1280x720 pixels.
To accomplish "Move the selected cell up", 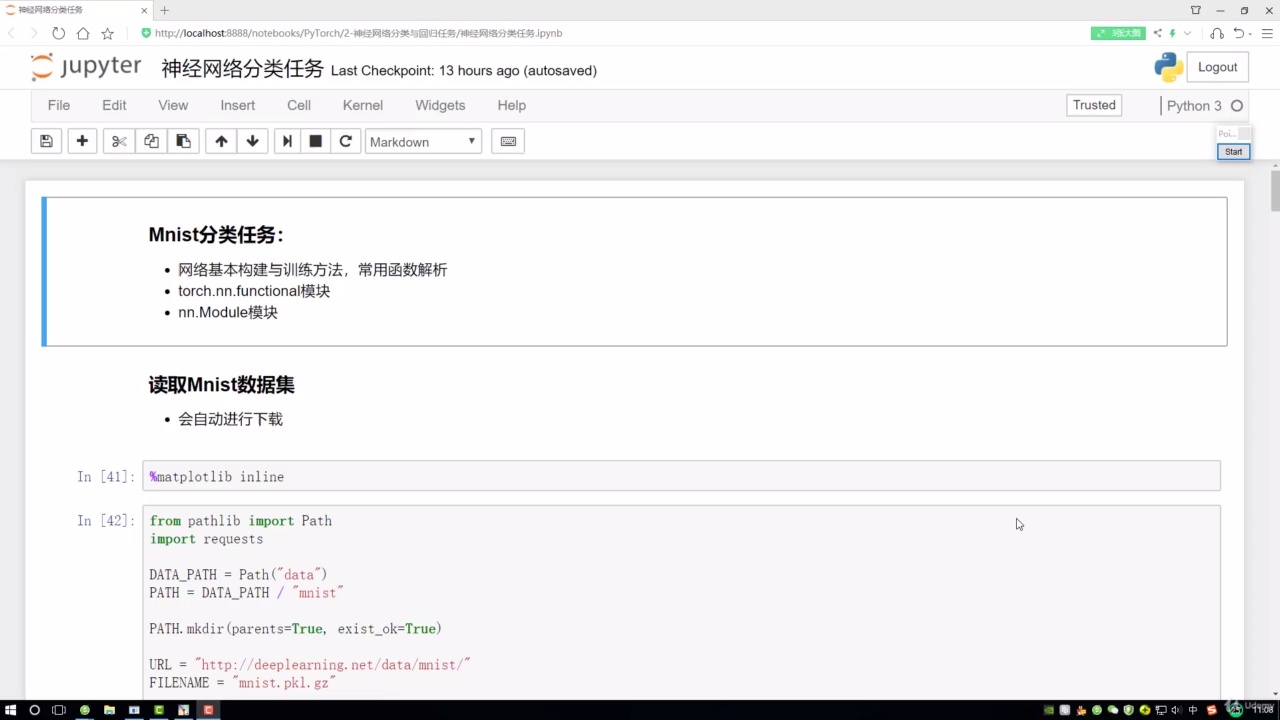I will coord(221,141).
